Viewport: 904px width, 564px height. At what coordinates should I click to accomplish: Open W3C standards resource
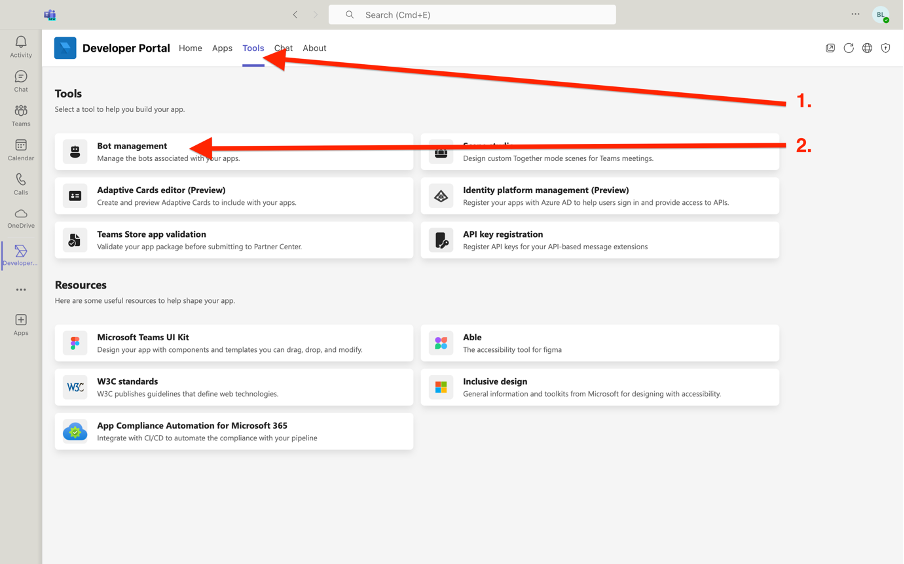[x=234, y=387]
